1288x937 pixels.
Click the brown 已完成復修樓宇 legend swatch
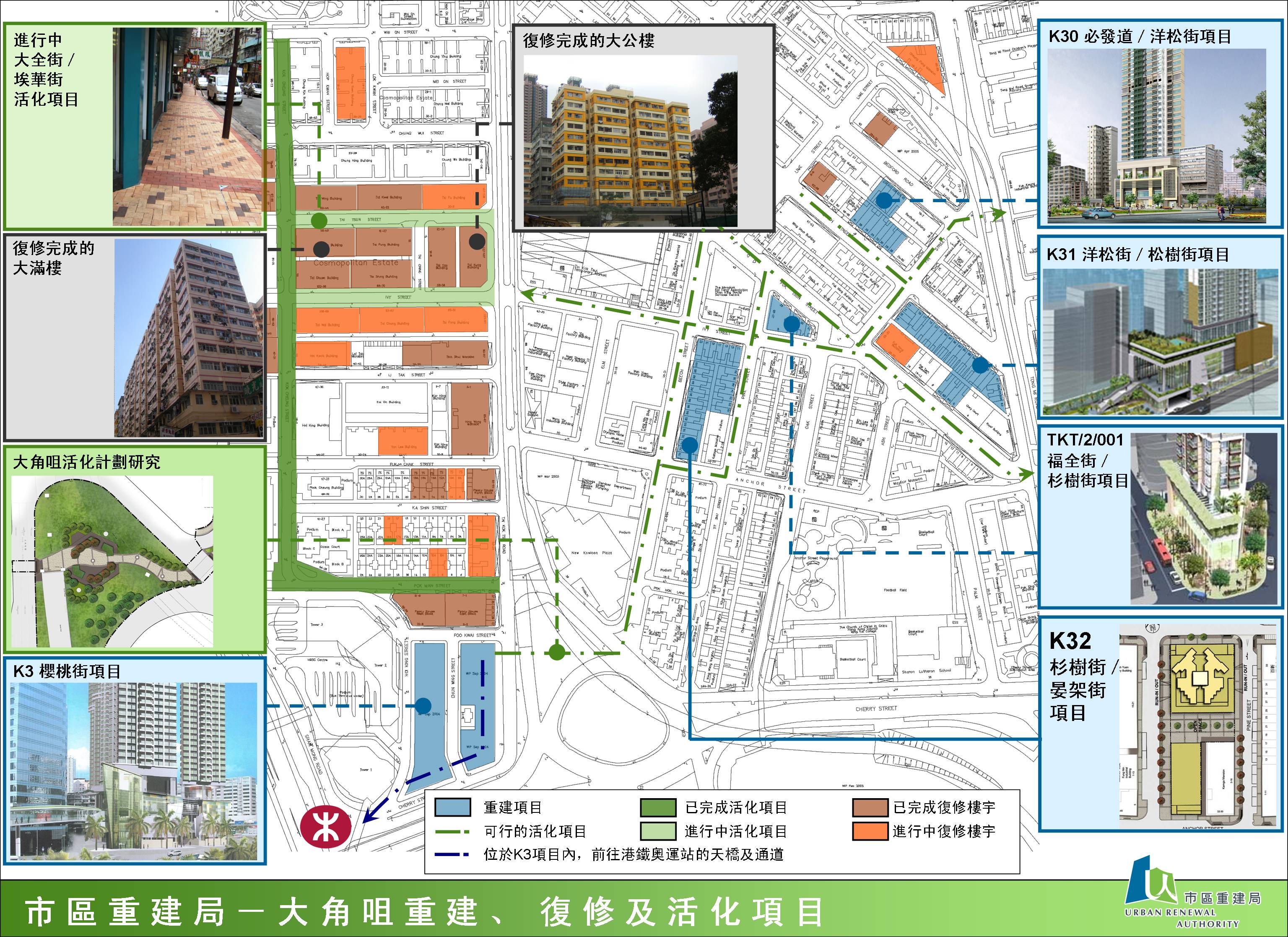870,807
